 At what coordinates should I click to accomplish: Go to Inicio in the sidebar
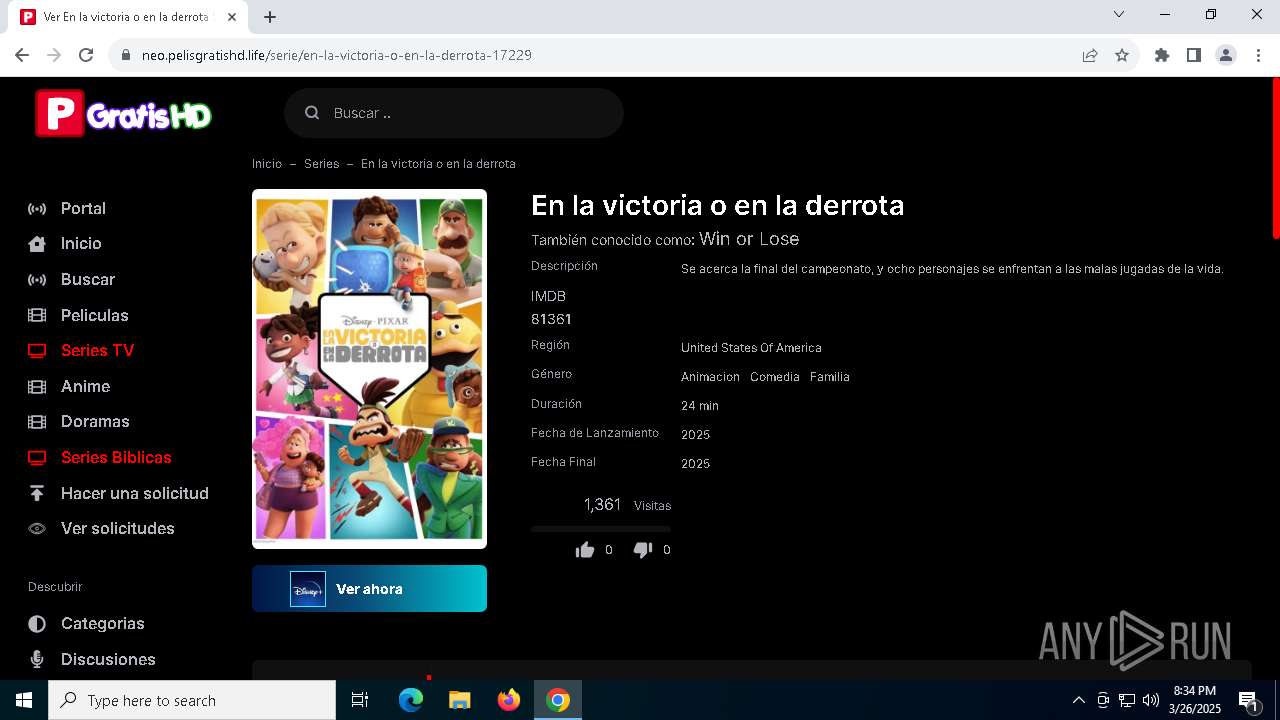coord(81,244)
